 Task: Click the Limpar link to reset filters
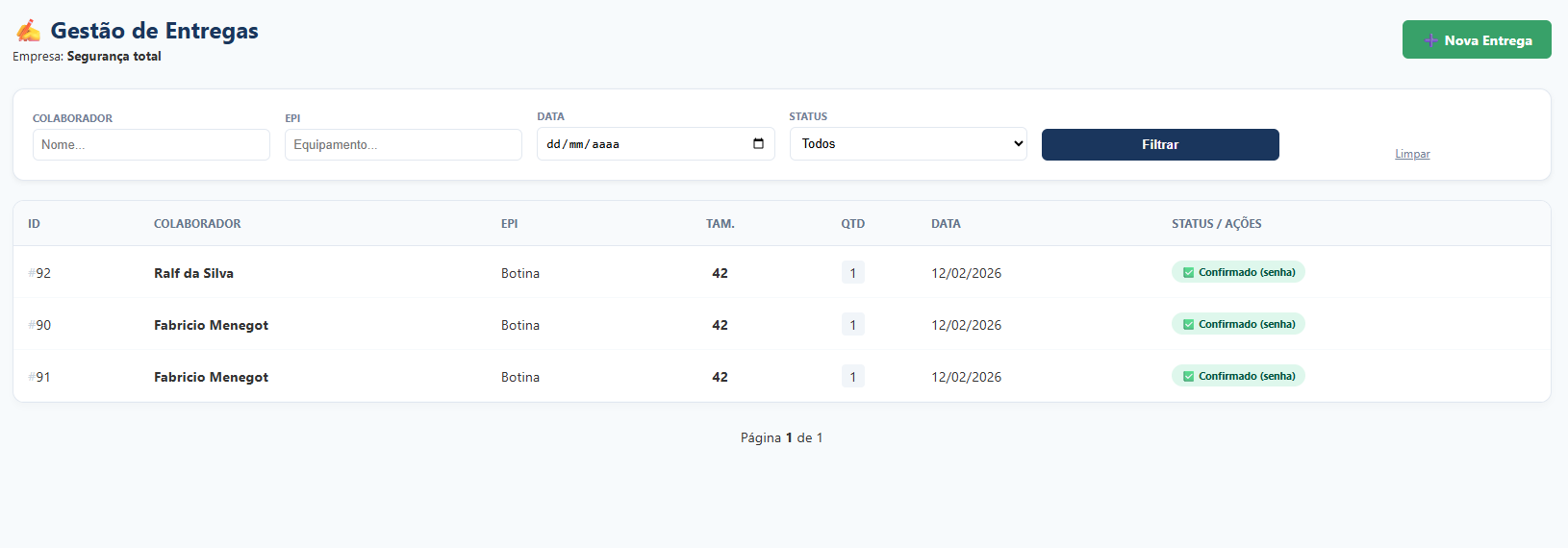coord(1411,154)
